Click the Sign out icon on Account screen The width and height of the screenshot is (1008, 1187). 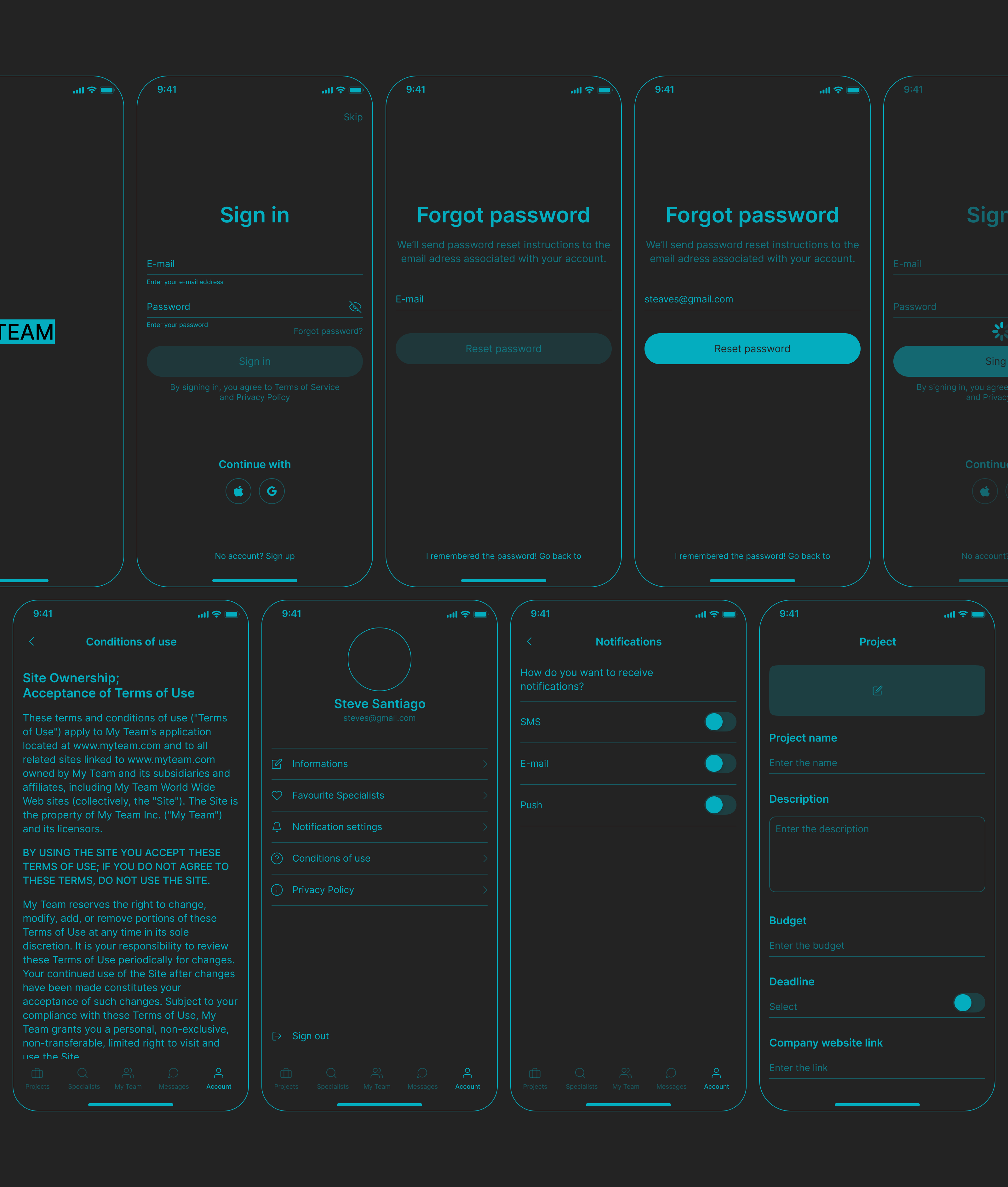[x=277, y=1035]
